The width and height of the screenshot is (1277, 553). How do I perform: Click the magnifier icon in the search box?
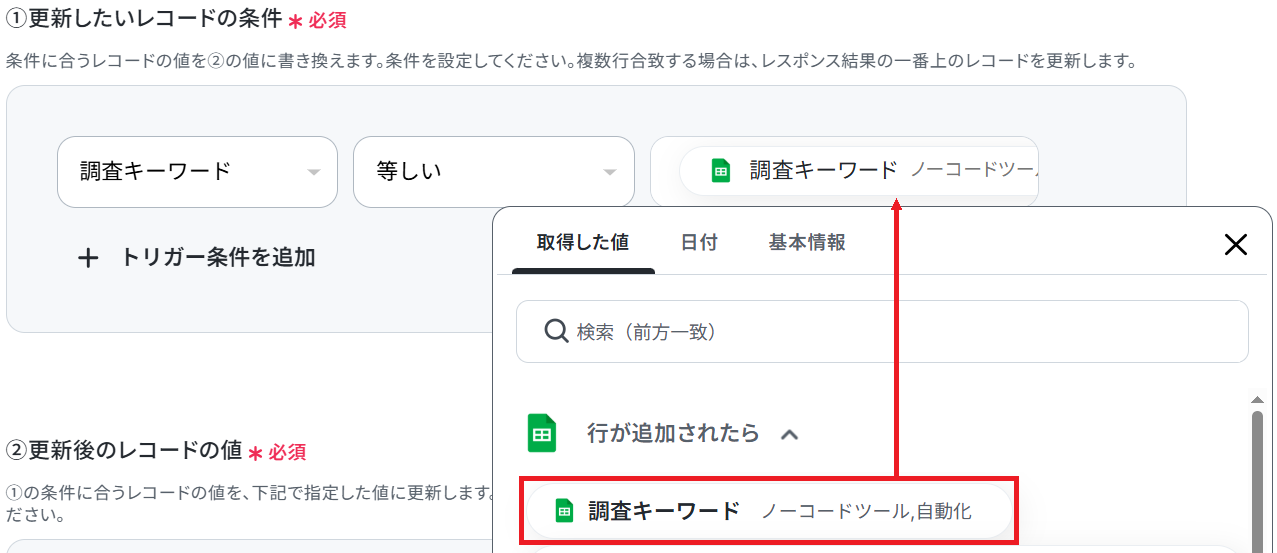pos(556,331)
